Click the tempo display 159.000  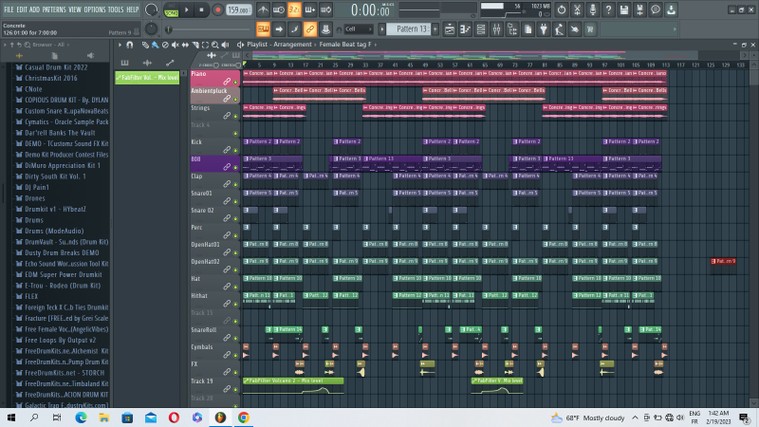click(238, 10)
